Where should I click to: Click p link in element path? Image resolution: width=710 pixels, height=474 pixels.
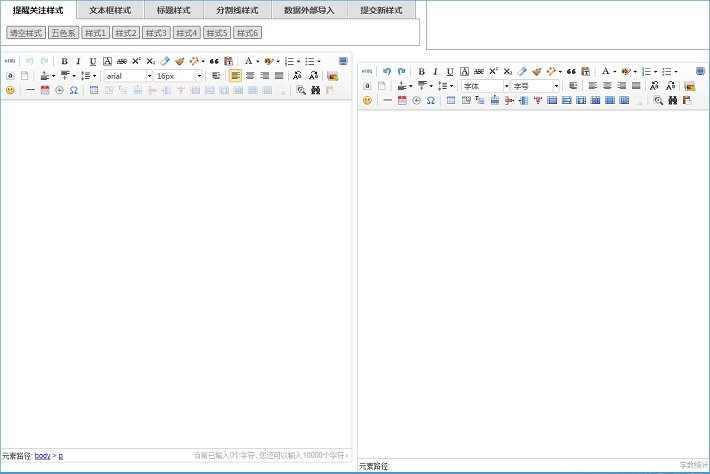tap(61, 456)
